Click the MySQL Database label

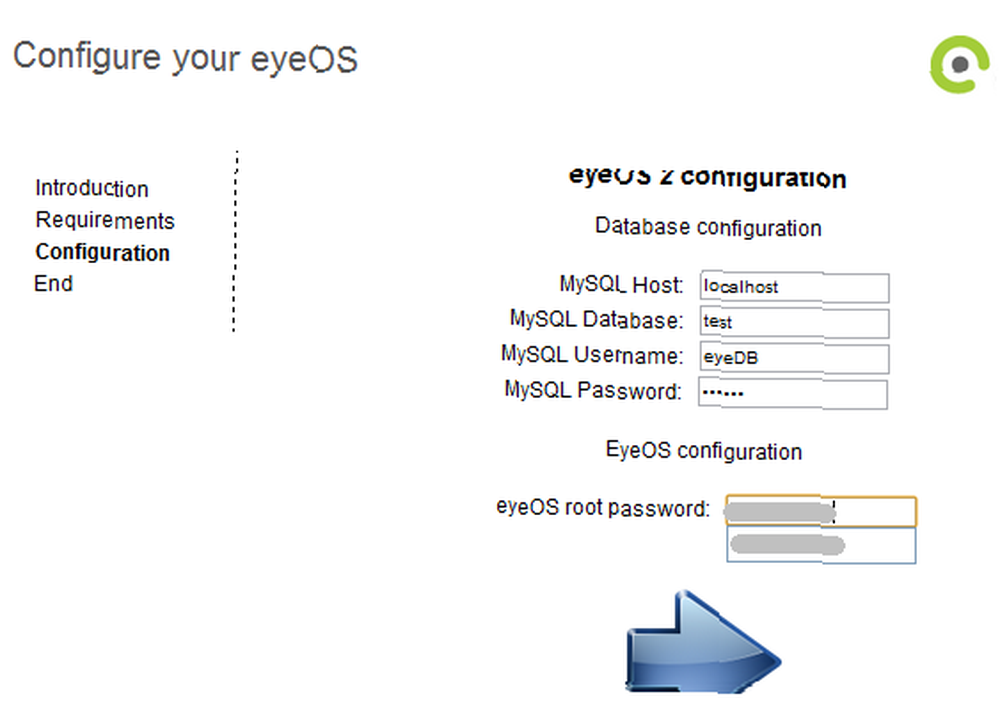[x=596, y=319]
